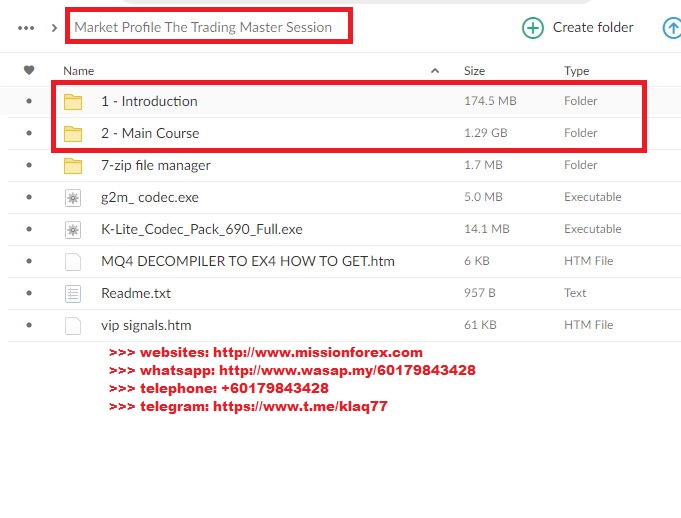The image size is (681, 518).
Task: Select K-Lite_Codec_Pack_690_Full.exe file name
Action: coord(202,229)
